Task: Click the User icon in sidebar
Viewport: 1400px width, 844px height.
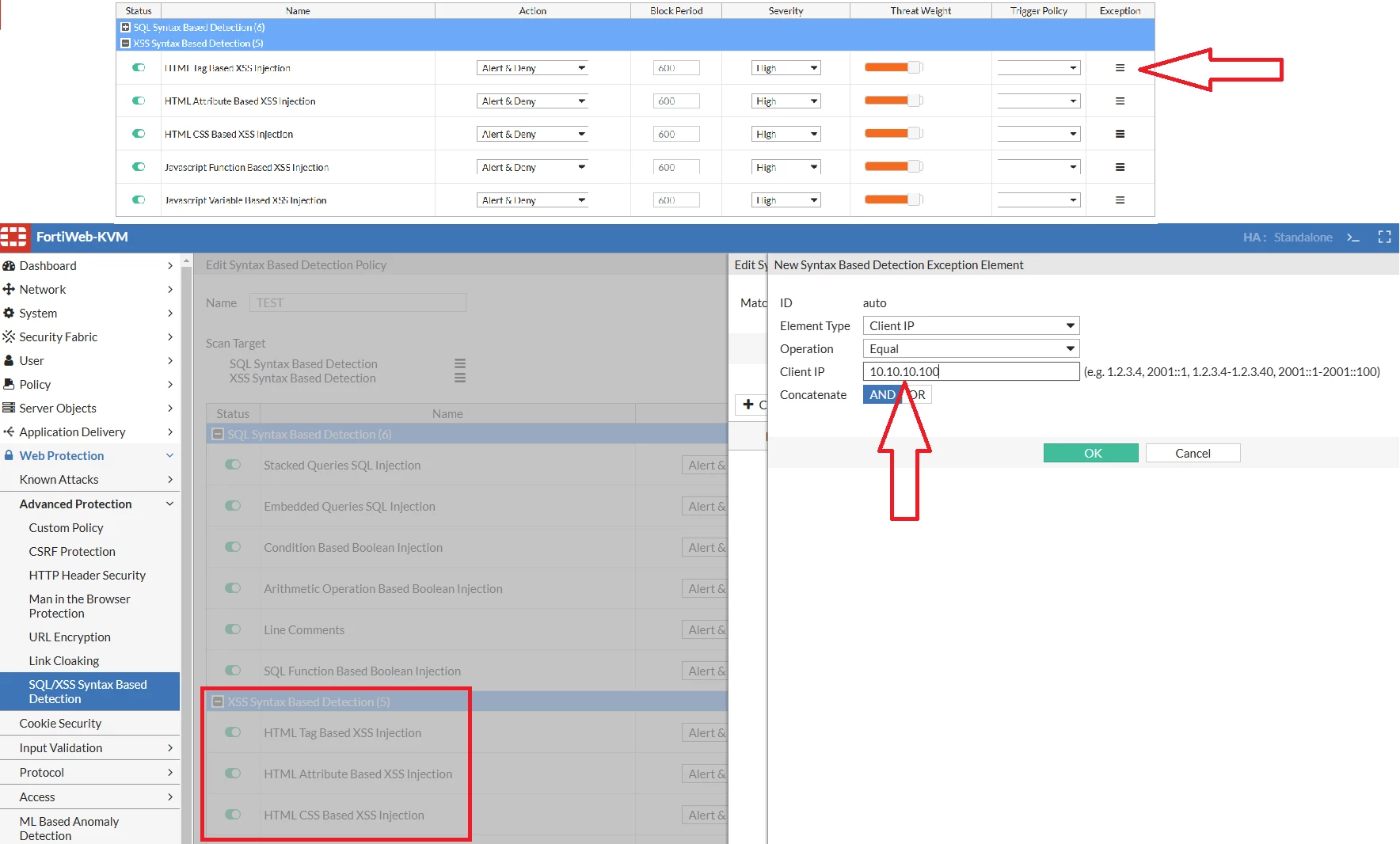Action: click(9, 361)
